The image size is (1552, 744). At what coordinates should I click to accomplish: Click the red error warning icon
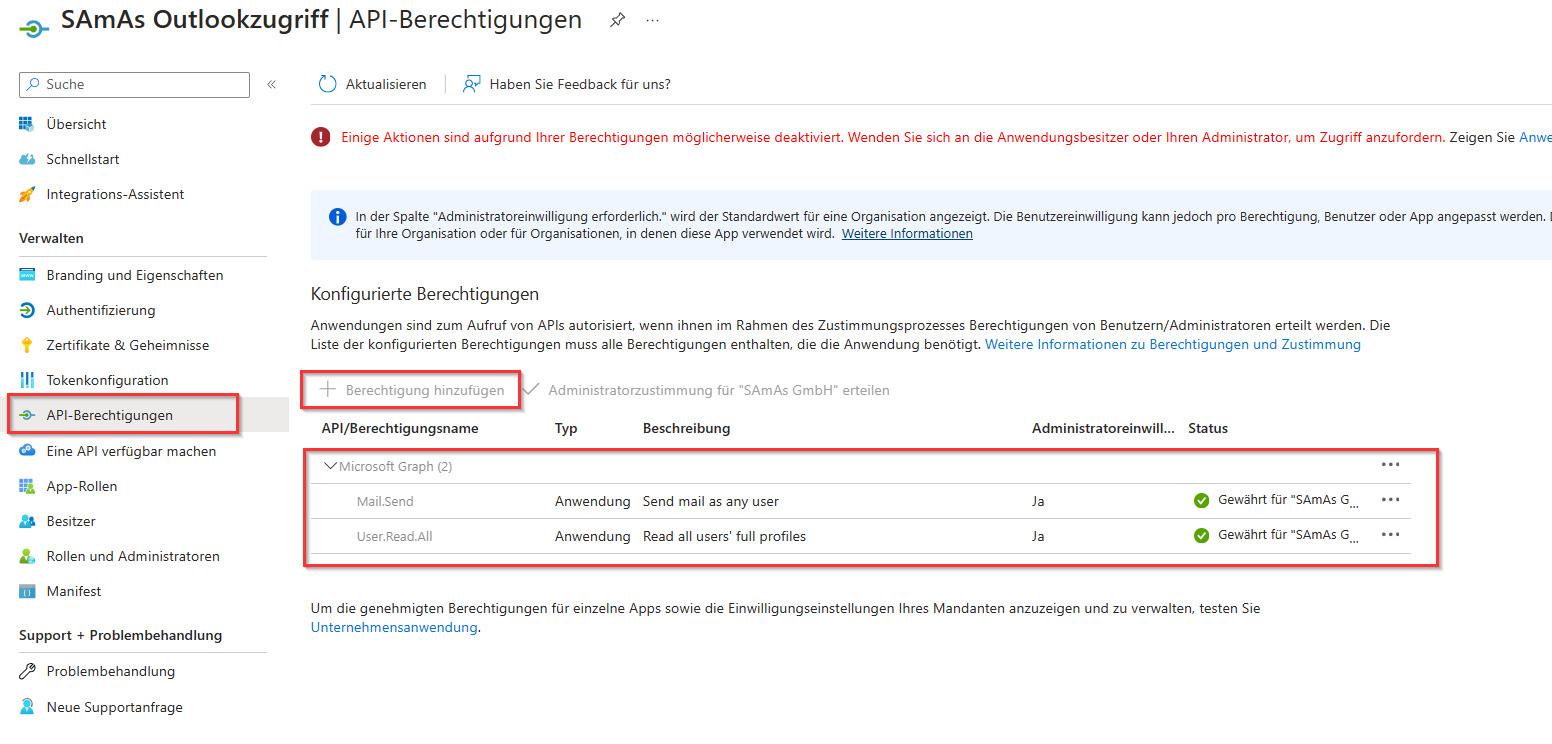click(320, 137)
